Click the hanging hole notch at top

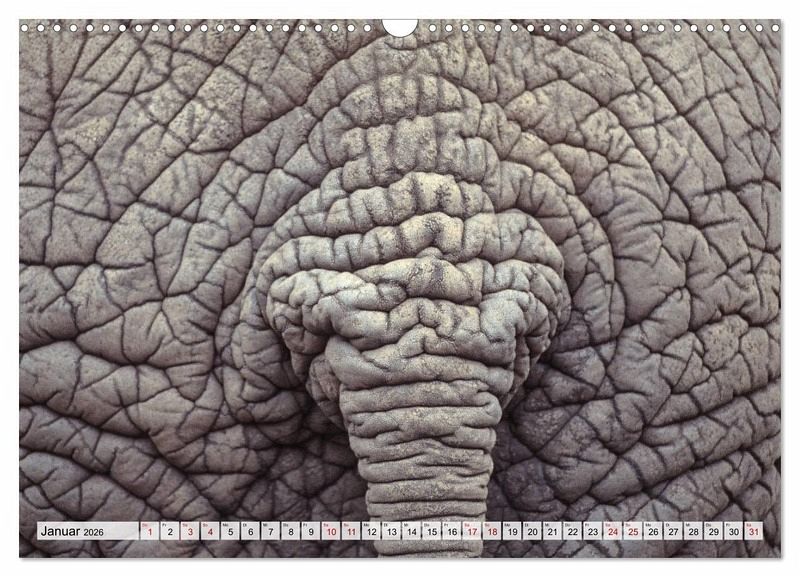click(x=399, y=27)
